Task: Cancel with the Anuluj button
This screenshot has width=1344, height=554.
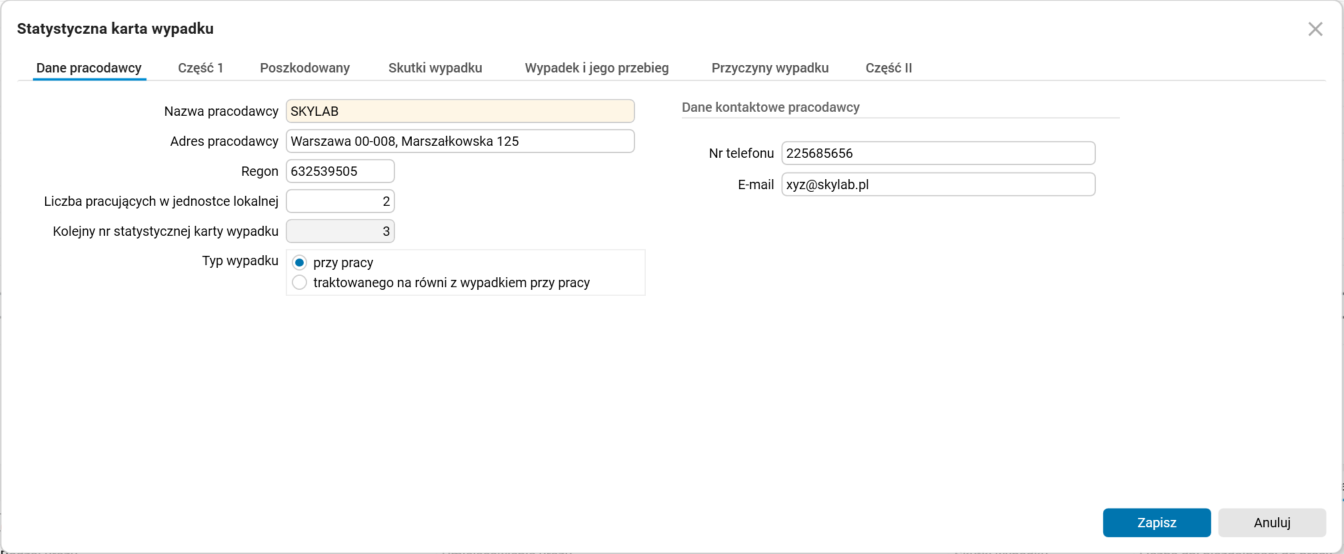Action: 1272,522
